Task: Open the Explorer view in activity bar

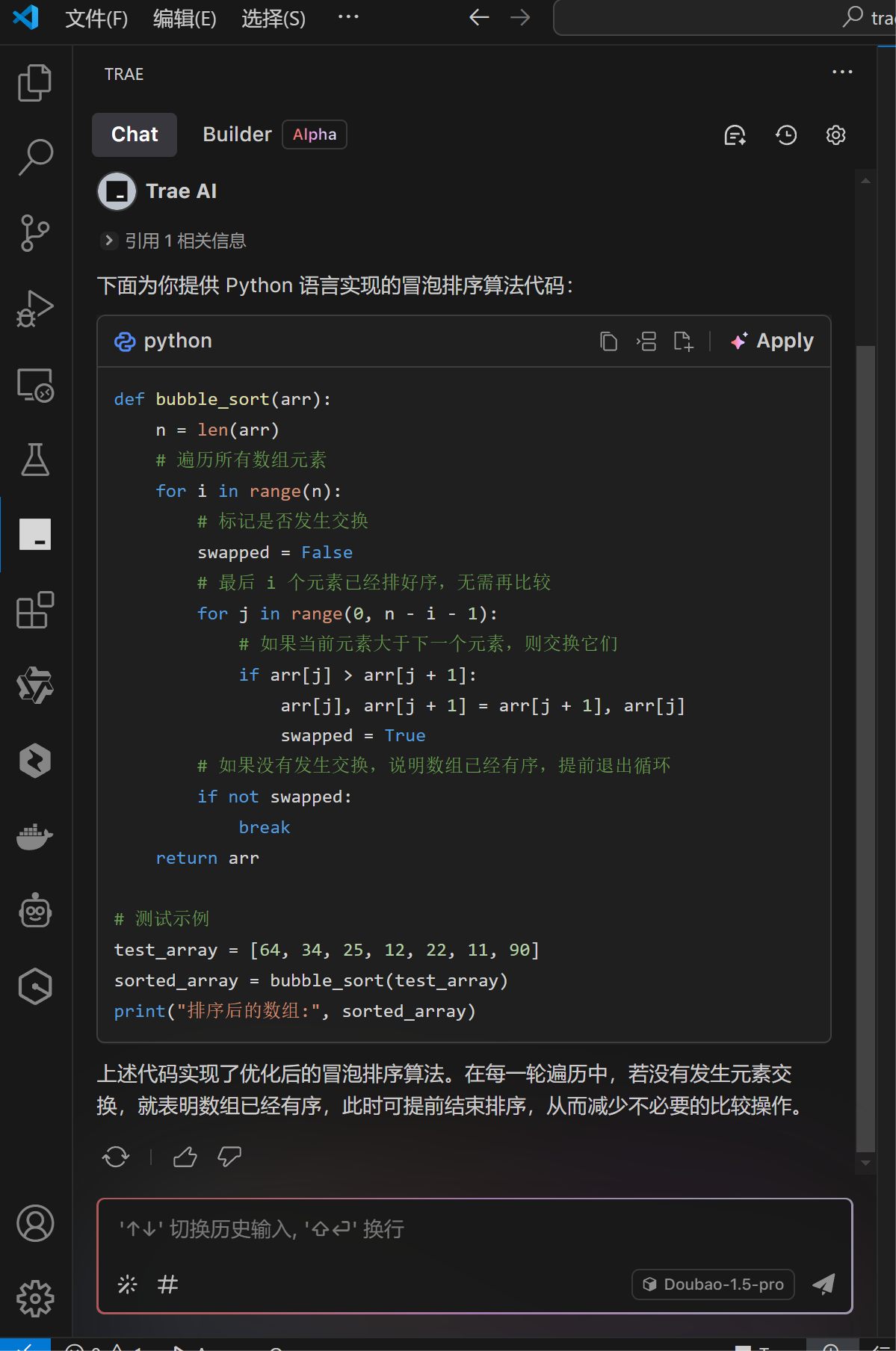Action: tap(35, 82)
